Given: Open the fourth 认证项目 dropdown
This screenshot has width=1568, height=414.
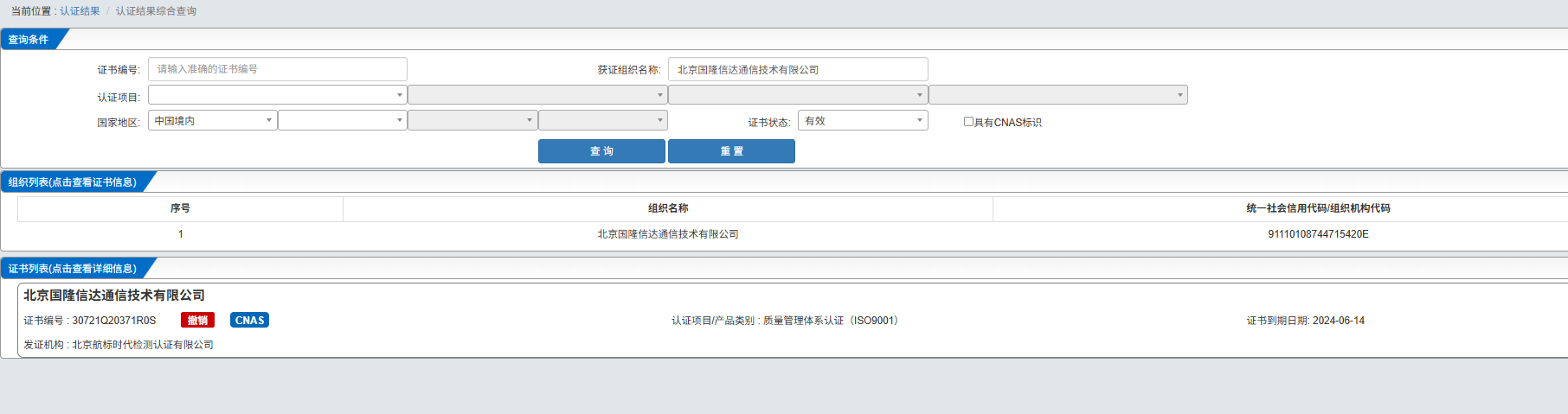Looking at the screenshot, I should pyautogui.click(x=1058, y=95).
